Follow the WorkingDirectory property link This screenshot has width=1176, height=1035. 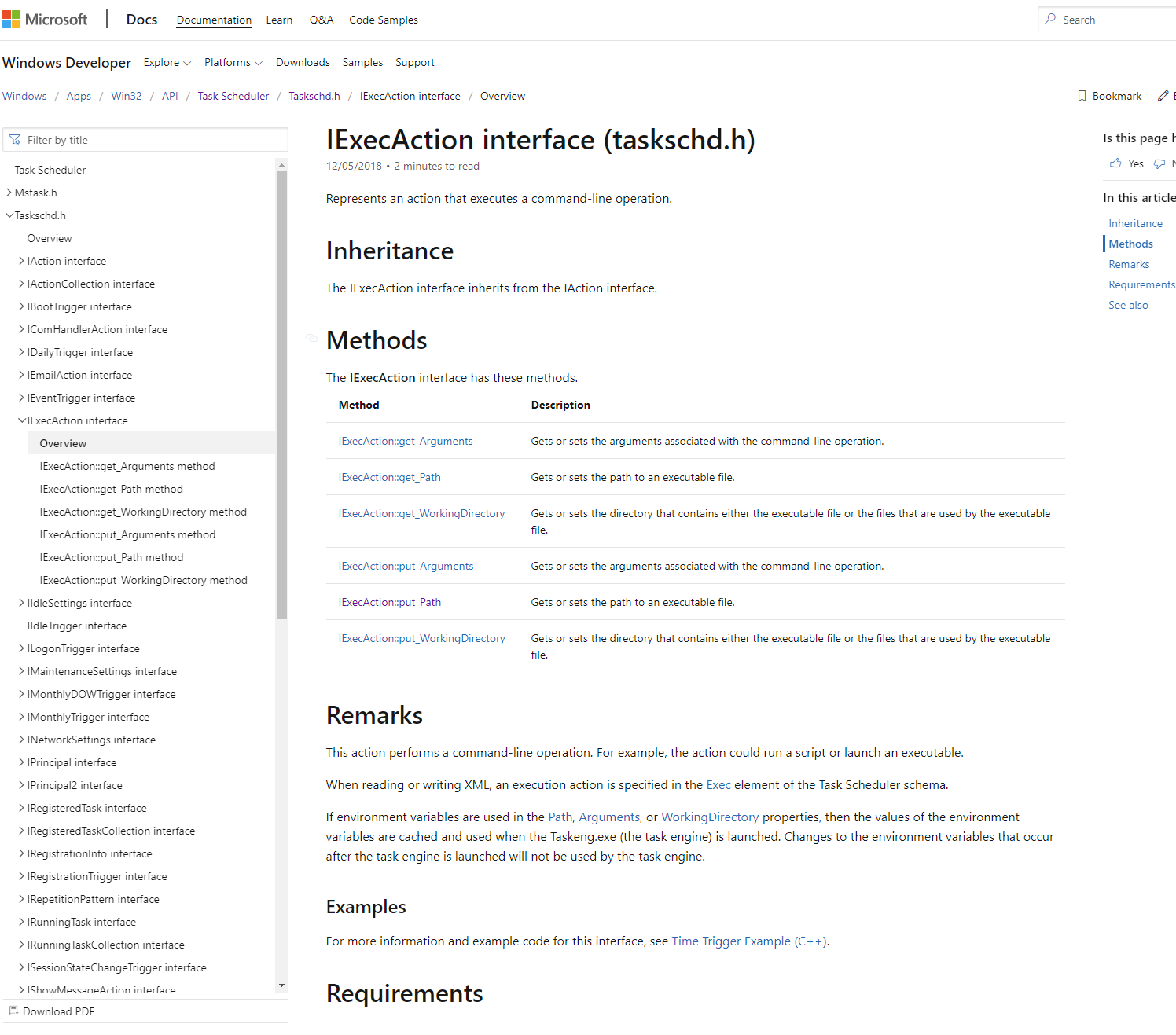point(710,817)
